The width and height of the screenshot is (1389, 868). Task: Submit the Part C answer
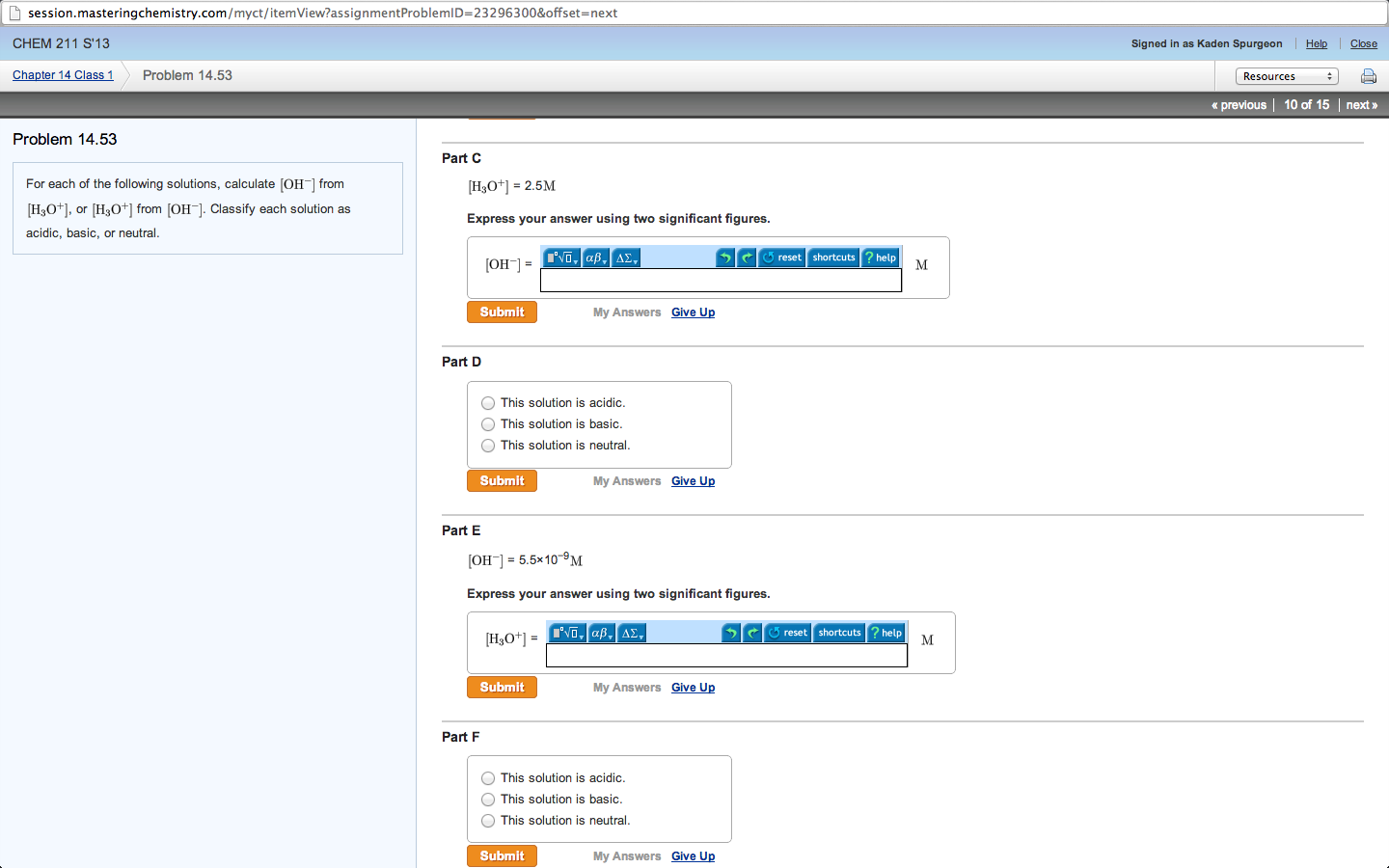[x=502, y=312]
